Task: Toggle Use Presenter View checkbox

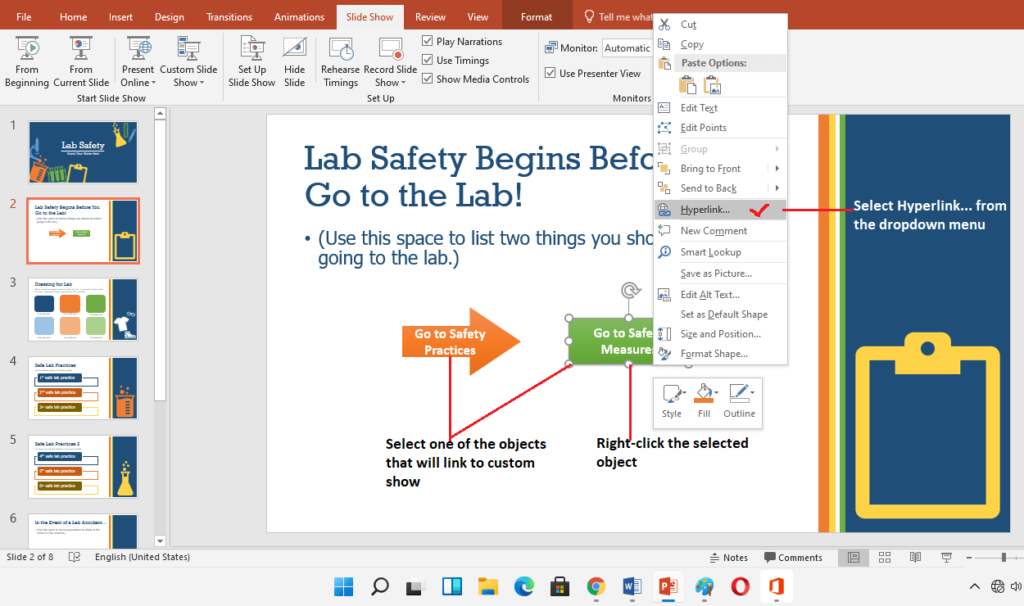Action: pyautogui.click(x=550, y=73)
